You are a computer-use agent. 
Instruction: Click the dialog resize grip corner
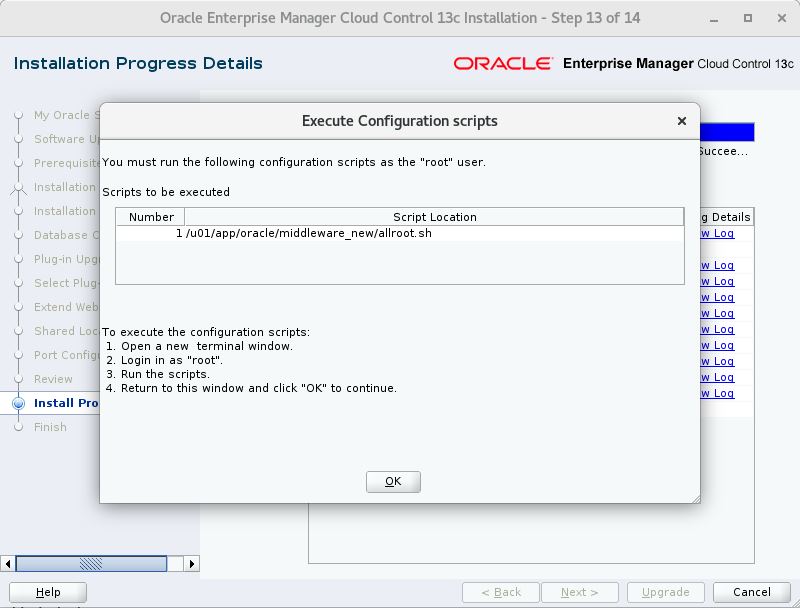pyautogui.click(x=696, y=499)
